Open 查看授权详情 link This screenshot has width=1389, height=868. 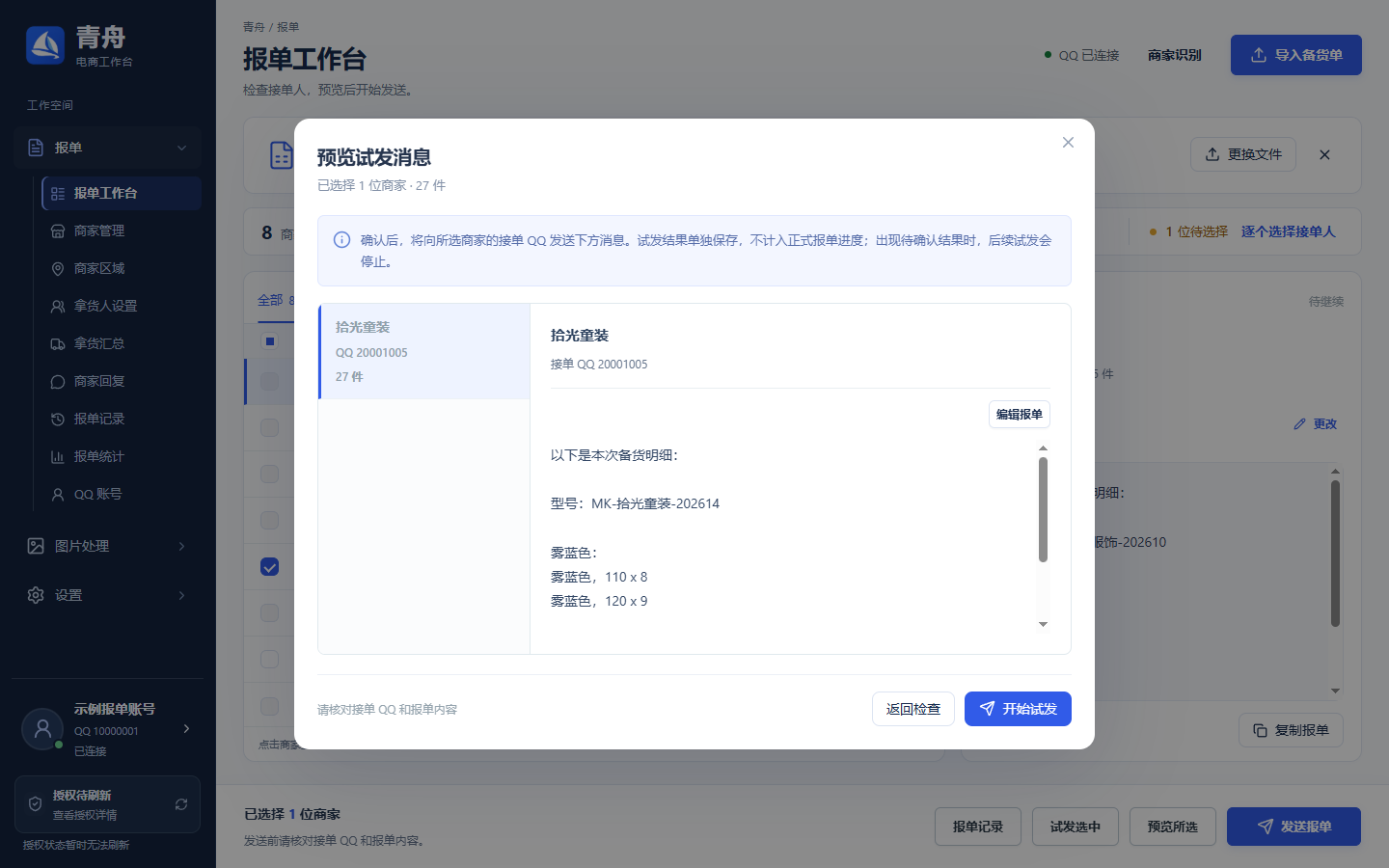point(85,815)
